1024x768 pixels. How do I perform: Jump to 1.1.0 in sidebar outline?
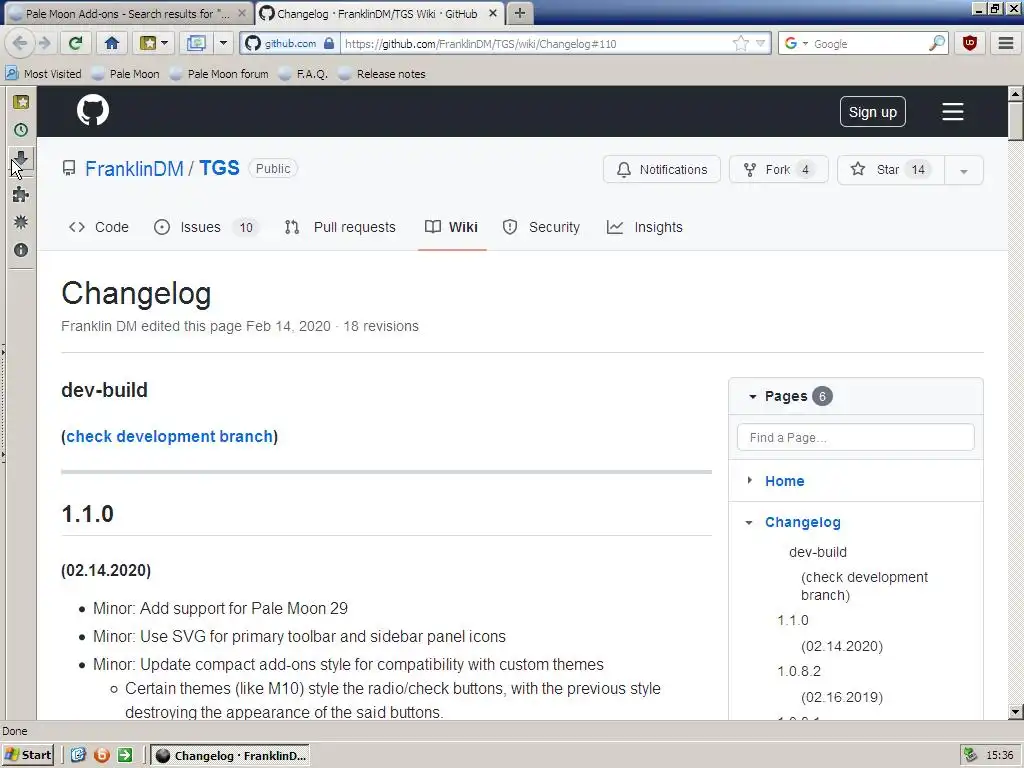tap(793, 620)
